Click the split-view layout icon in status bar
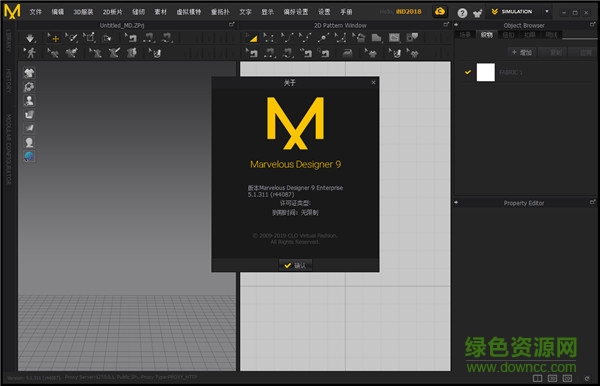 537,378
